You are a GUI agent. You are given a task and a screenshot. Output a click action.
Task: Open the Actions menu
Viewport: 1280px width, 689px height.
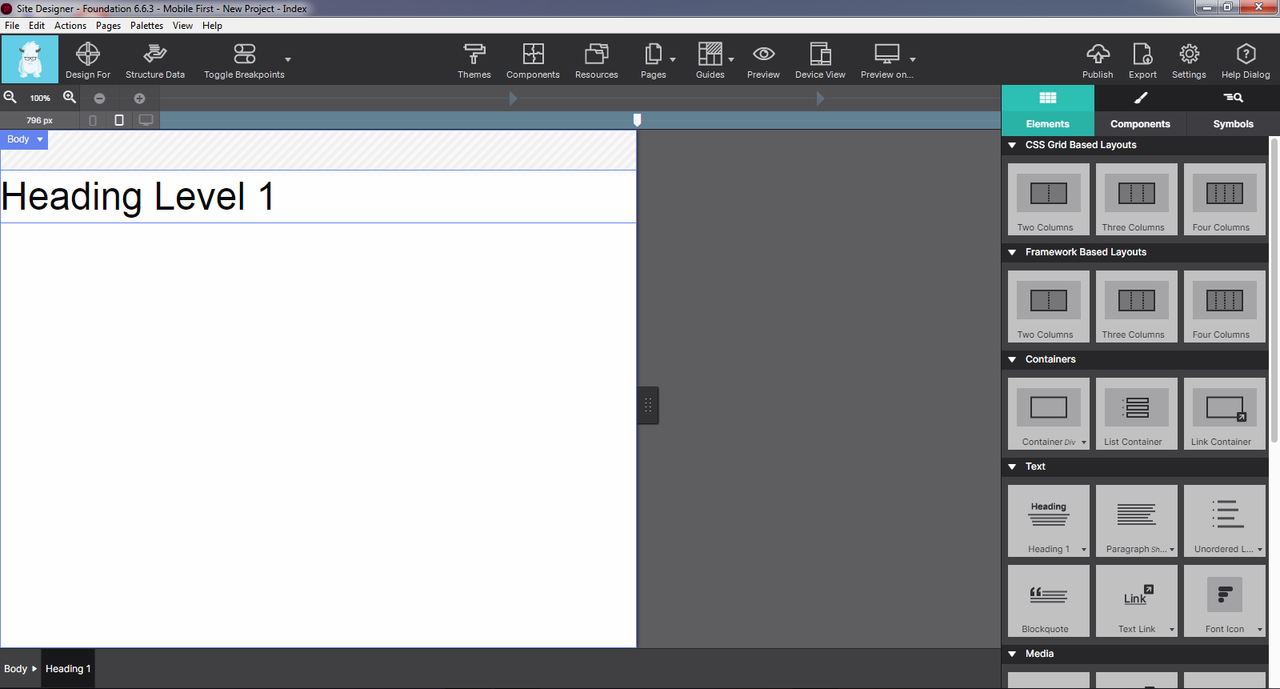70,26
